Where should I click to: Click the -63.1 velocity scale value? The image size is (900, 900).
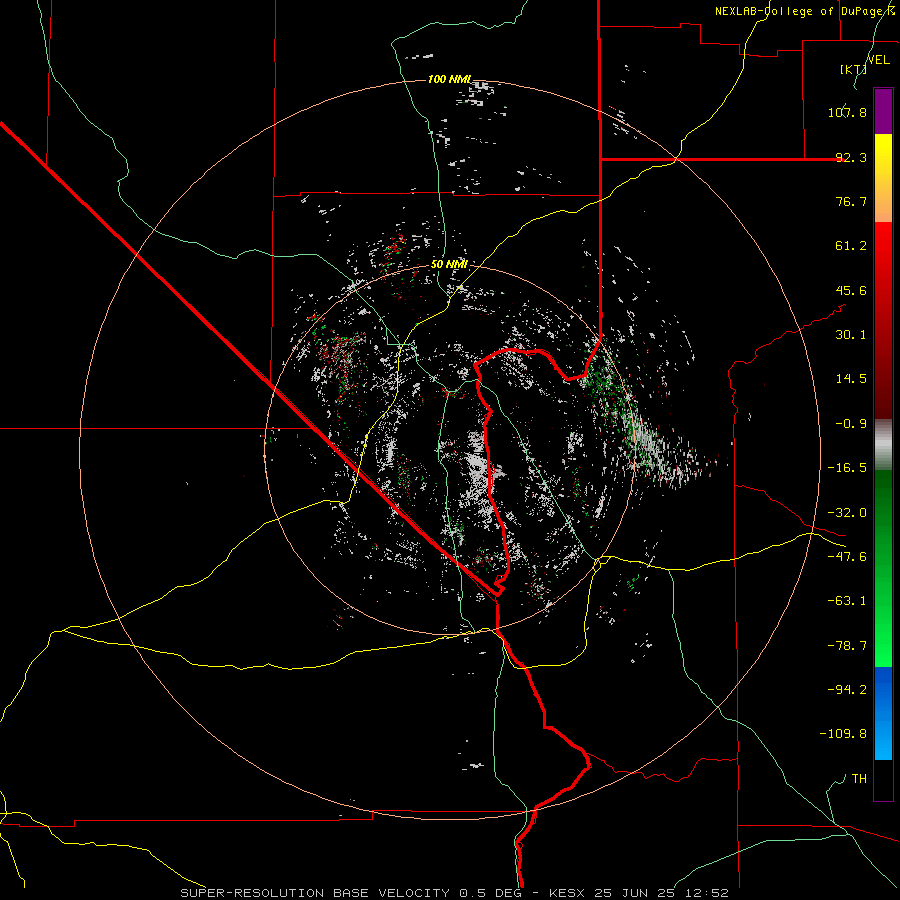(x=847, y=601)
